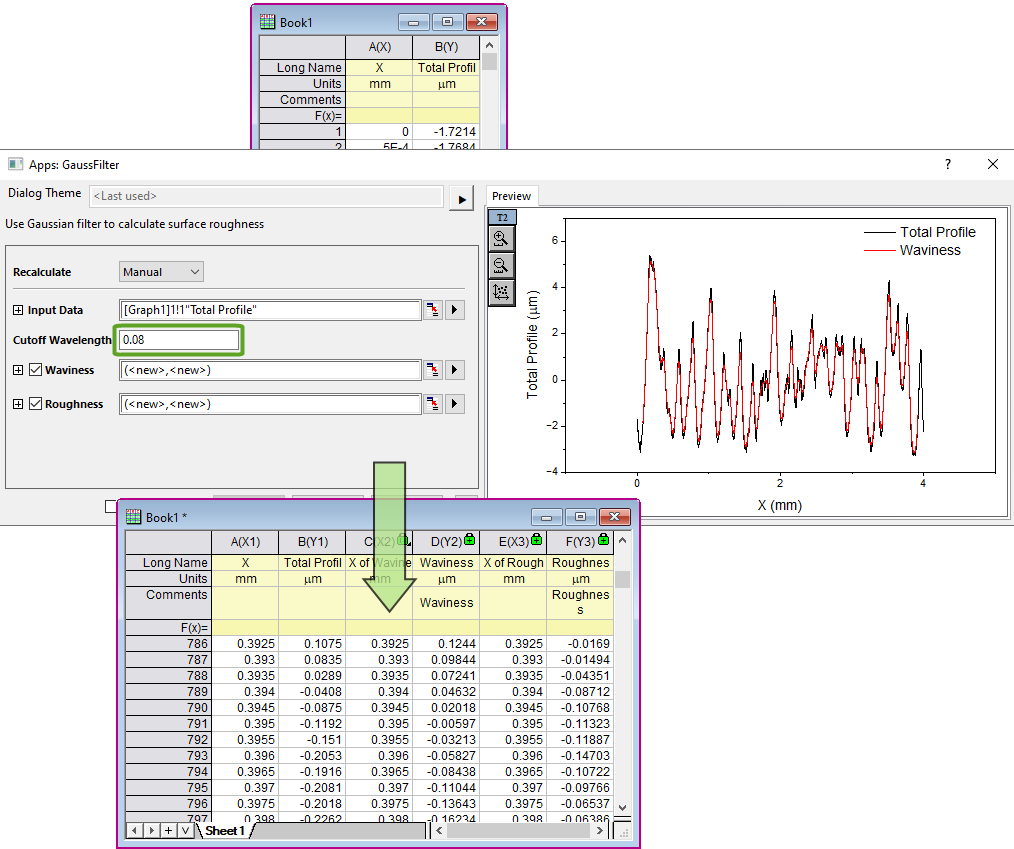Screen dimensions: 1014x849
Task: Click the help question mark in GaussFilter dialog
Action: (x=947, y=164)
